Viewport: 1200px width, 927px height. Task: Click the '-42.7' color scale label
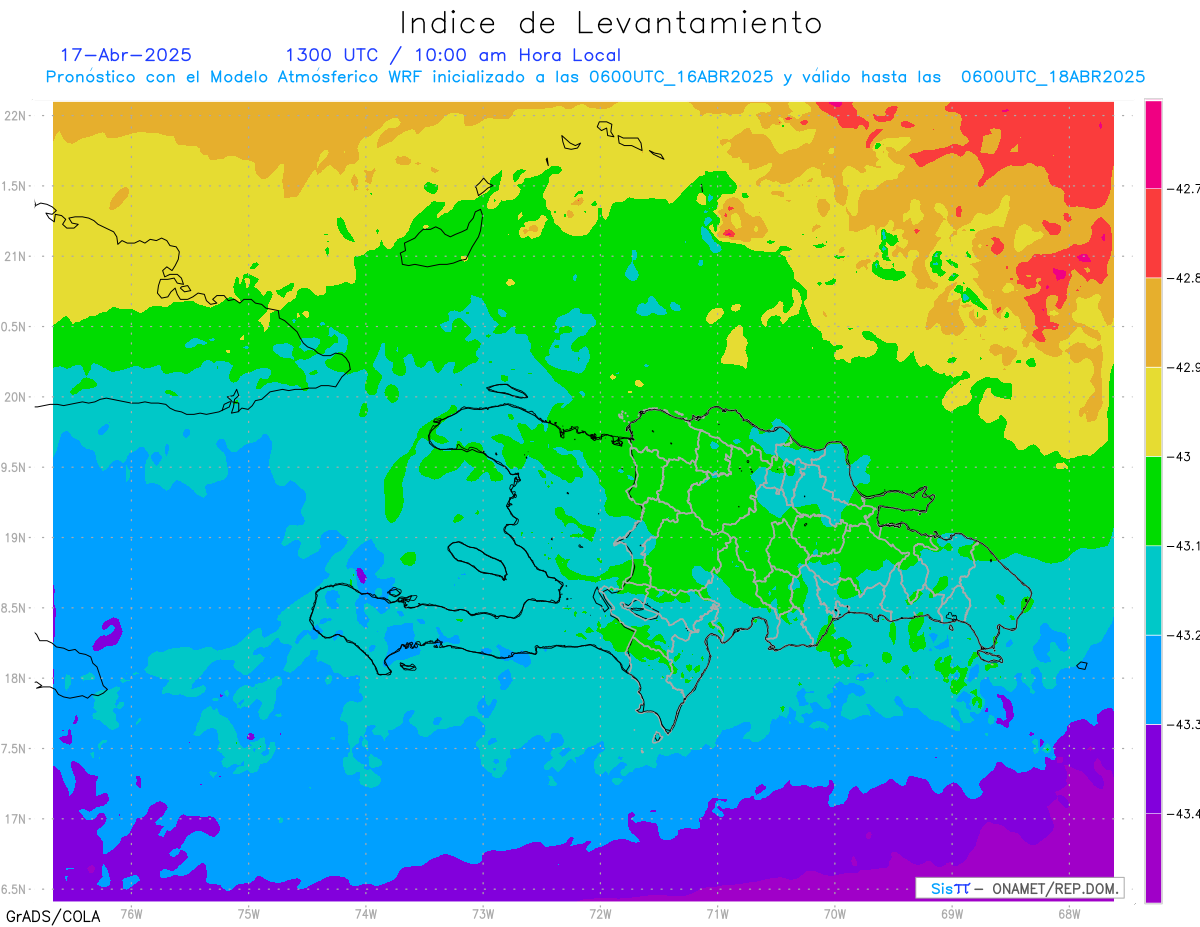pyautogui.click(x=1183, y=188)
